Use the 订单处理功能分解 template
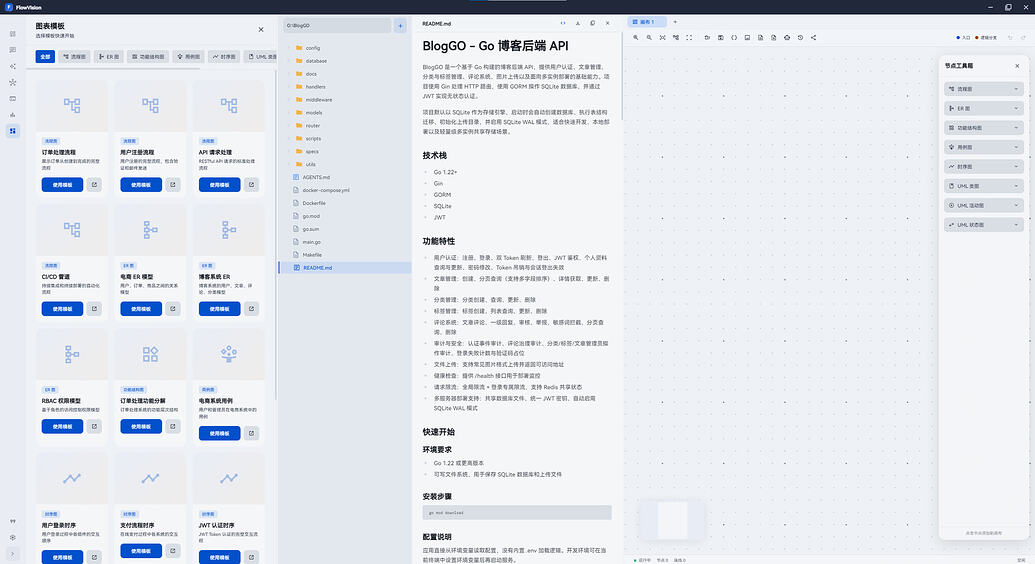Viewport: 1035px width, 564px height. (x=141, y=427)
